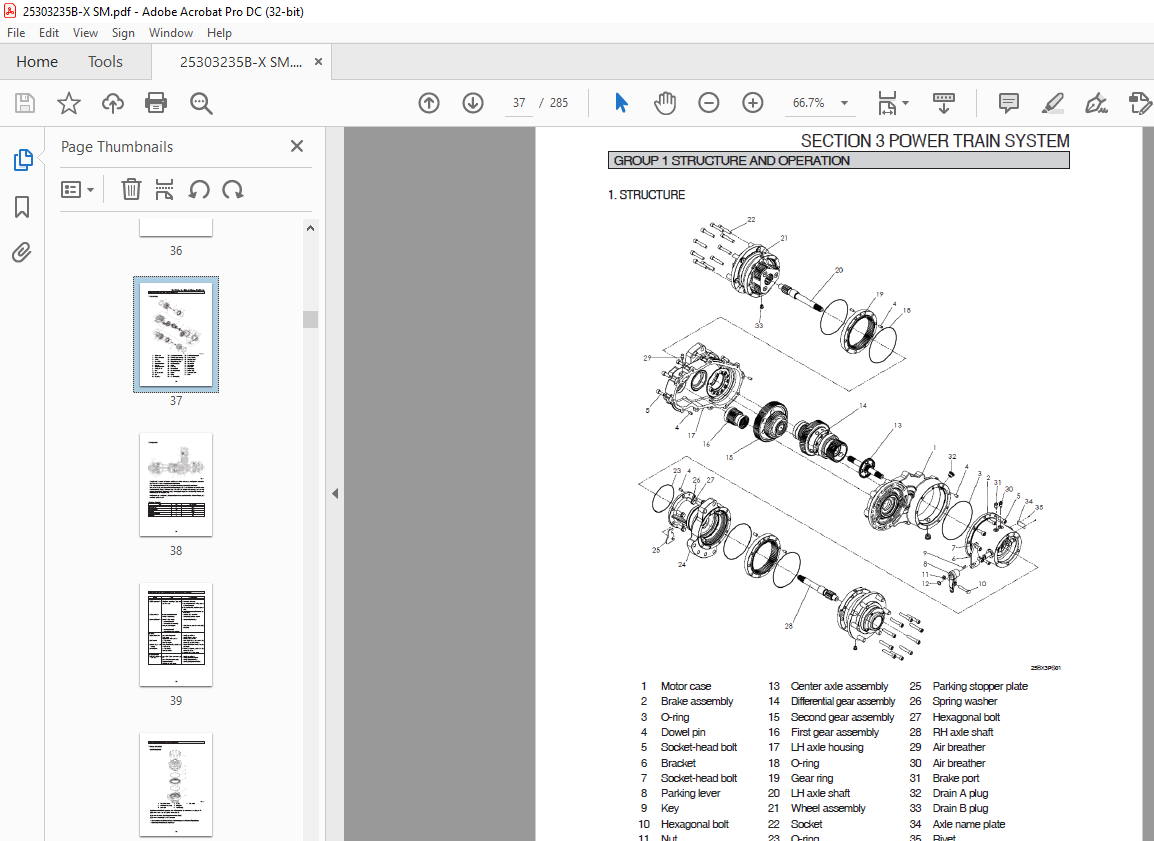Viewport: 1154px width, 841px height.
Task: Expand fit page options dropdown arrow
Action: click(905, 103)
